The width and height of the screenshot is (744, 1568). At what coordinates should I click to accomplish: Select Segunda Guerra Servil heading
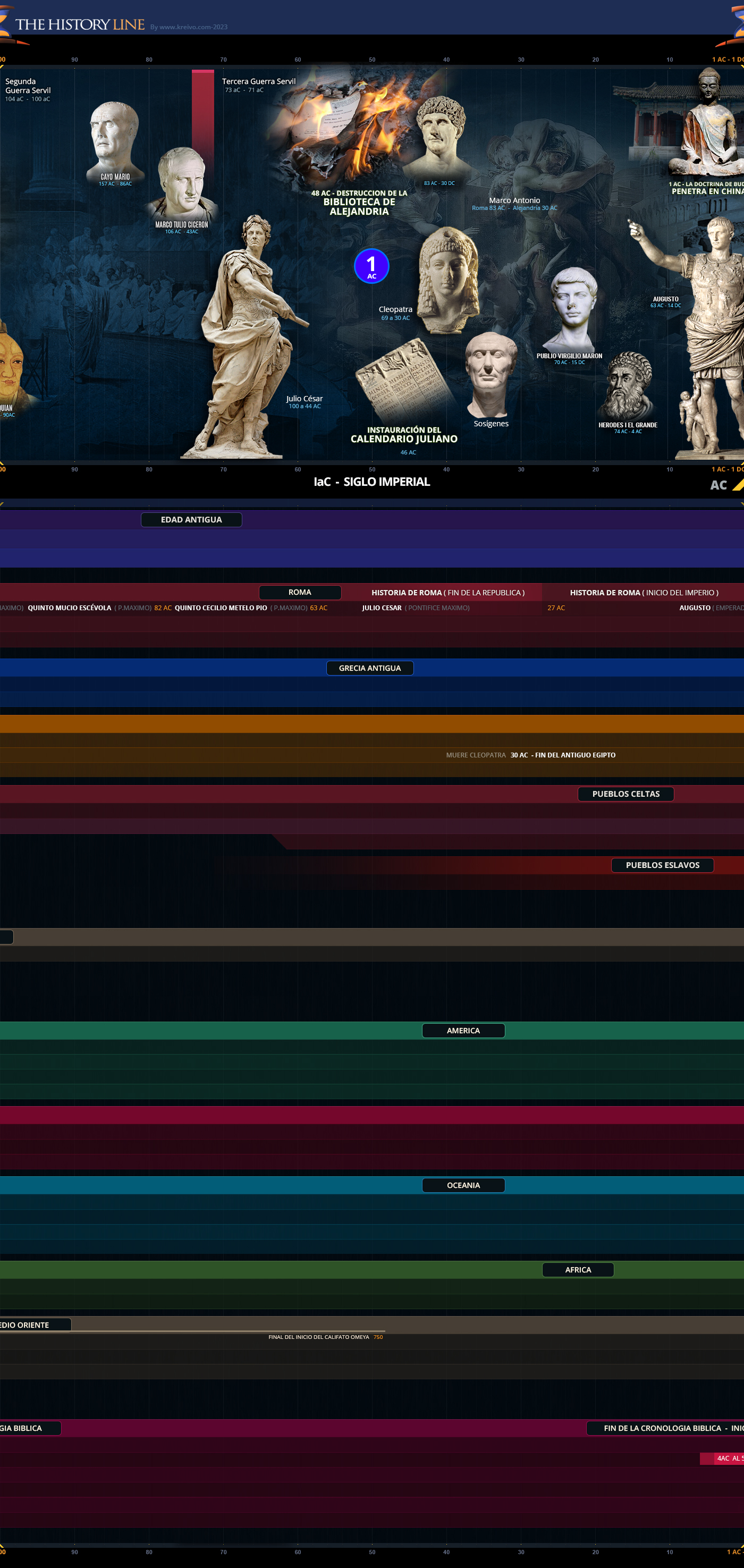(x=28, y=86)
